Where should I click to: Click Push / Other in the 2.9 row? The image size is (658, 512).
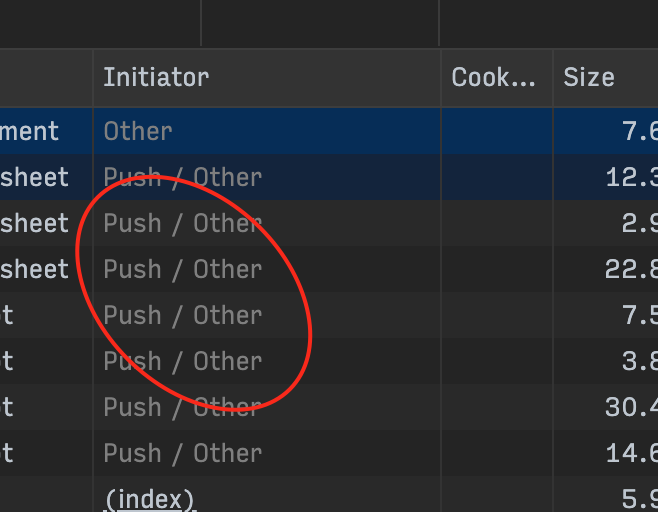[183, 223]
